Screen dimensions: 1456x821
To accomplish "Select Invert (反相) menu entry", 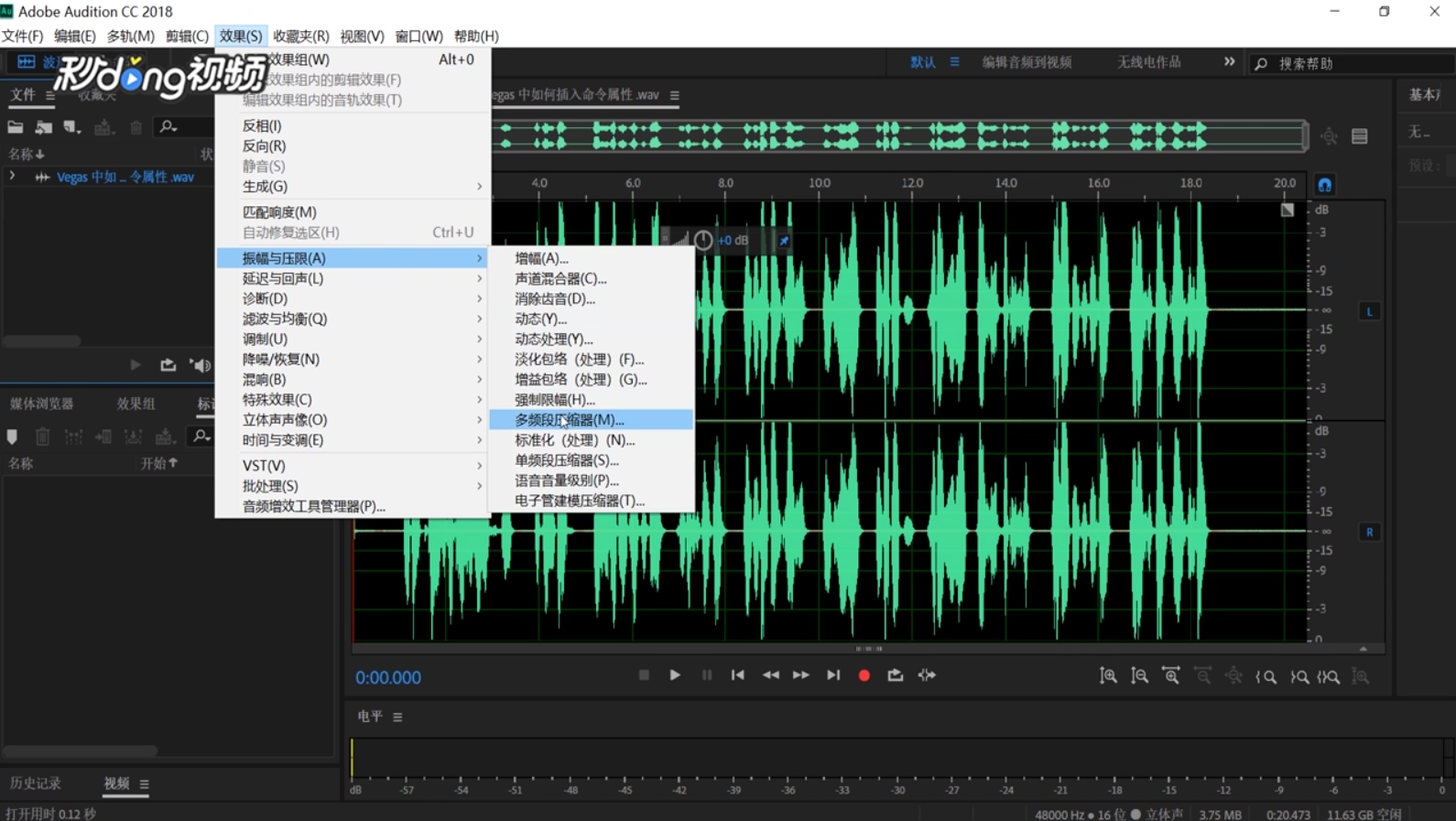I will 353,125.
